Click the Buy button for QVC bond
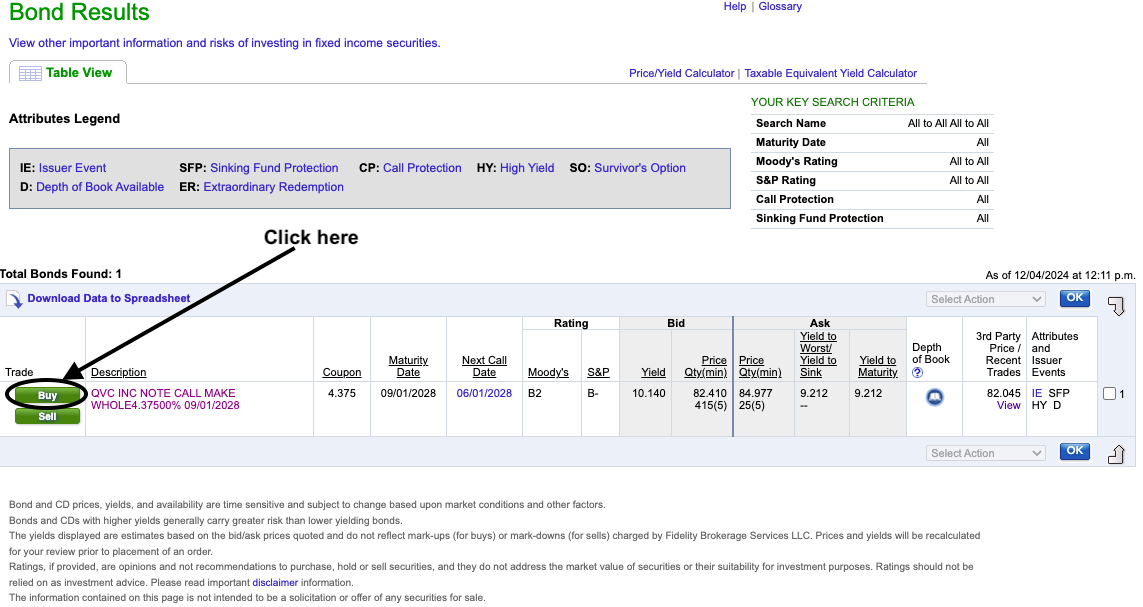The height and width of the screenshot is (607, 1143). pos(47,395)
